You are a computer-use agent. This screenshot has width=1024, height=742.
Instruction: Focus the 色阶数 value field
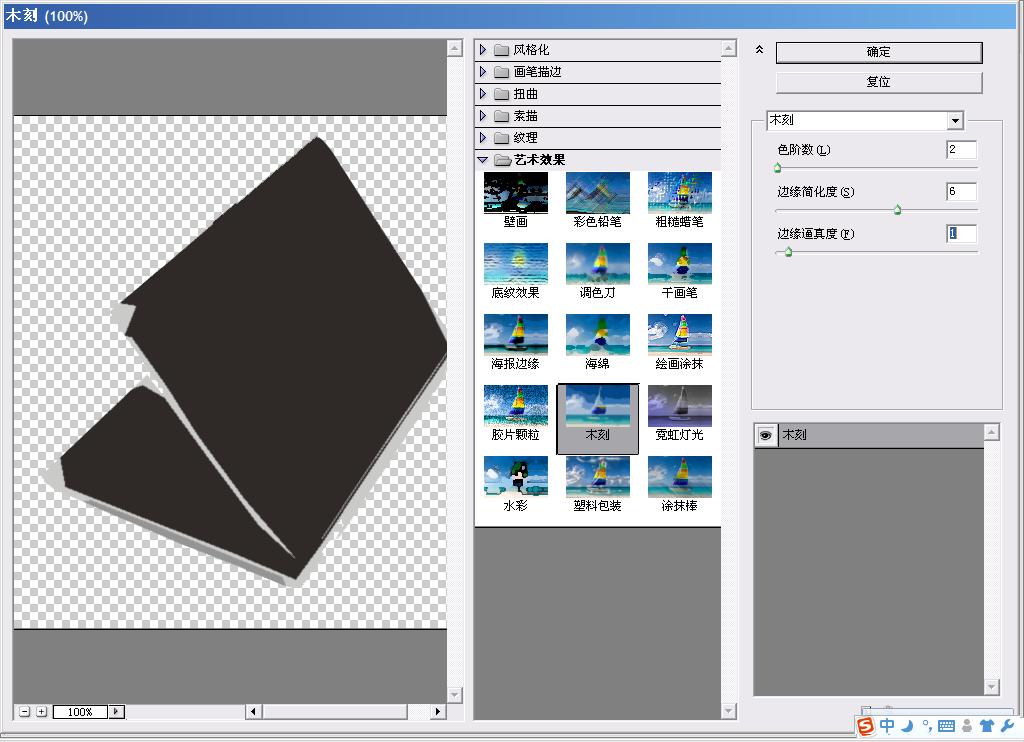(961, 150)
